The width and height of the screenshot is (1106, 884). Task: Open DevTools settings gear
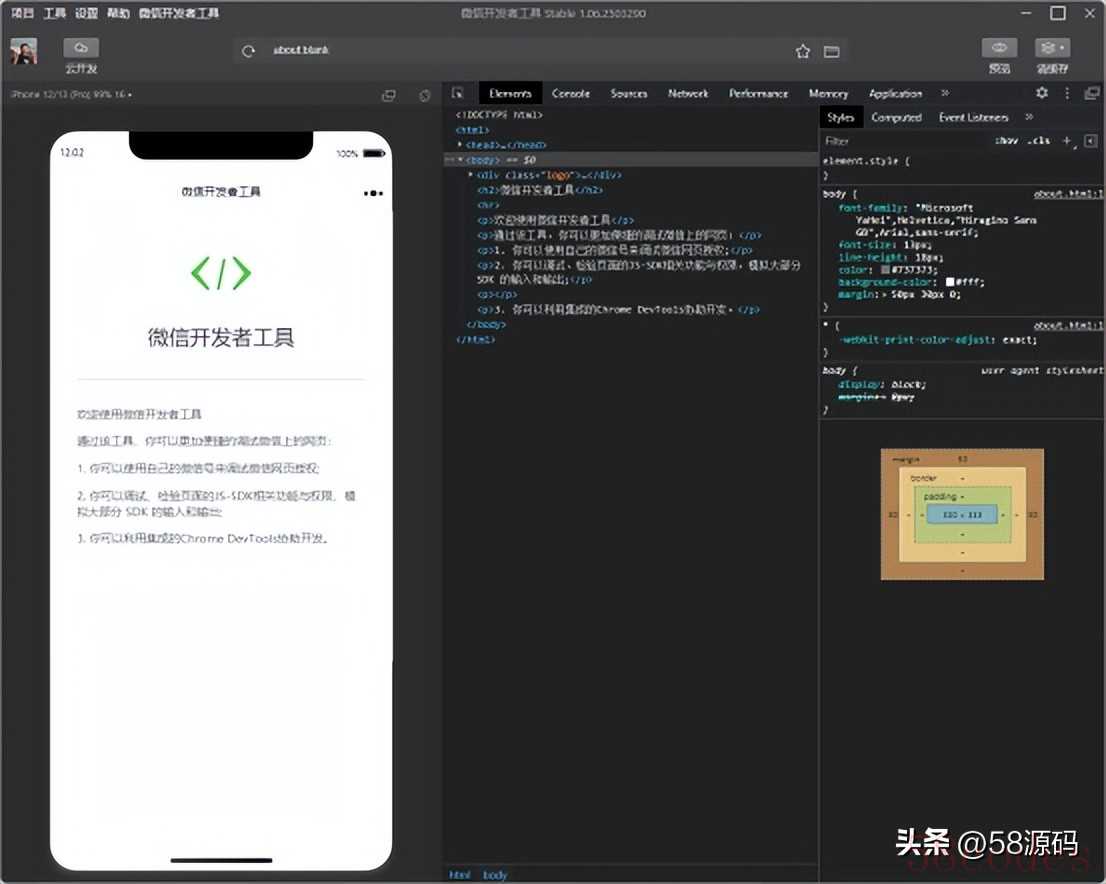point(1042,92)
